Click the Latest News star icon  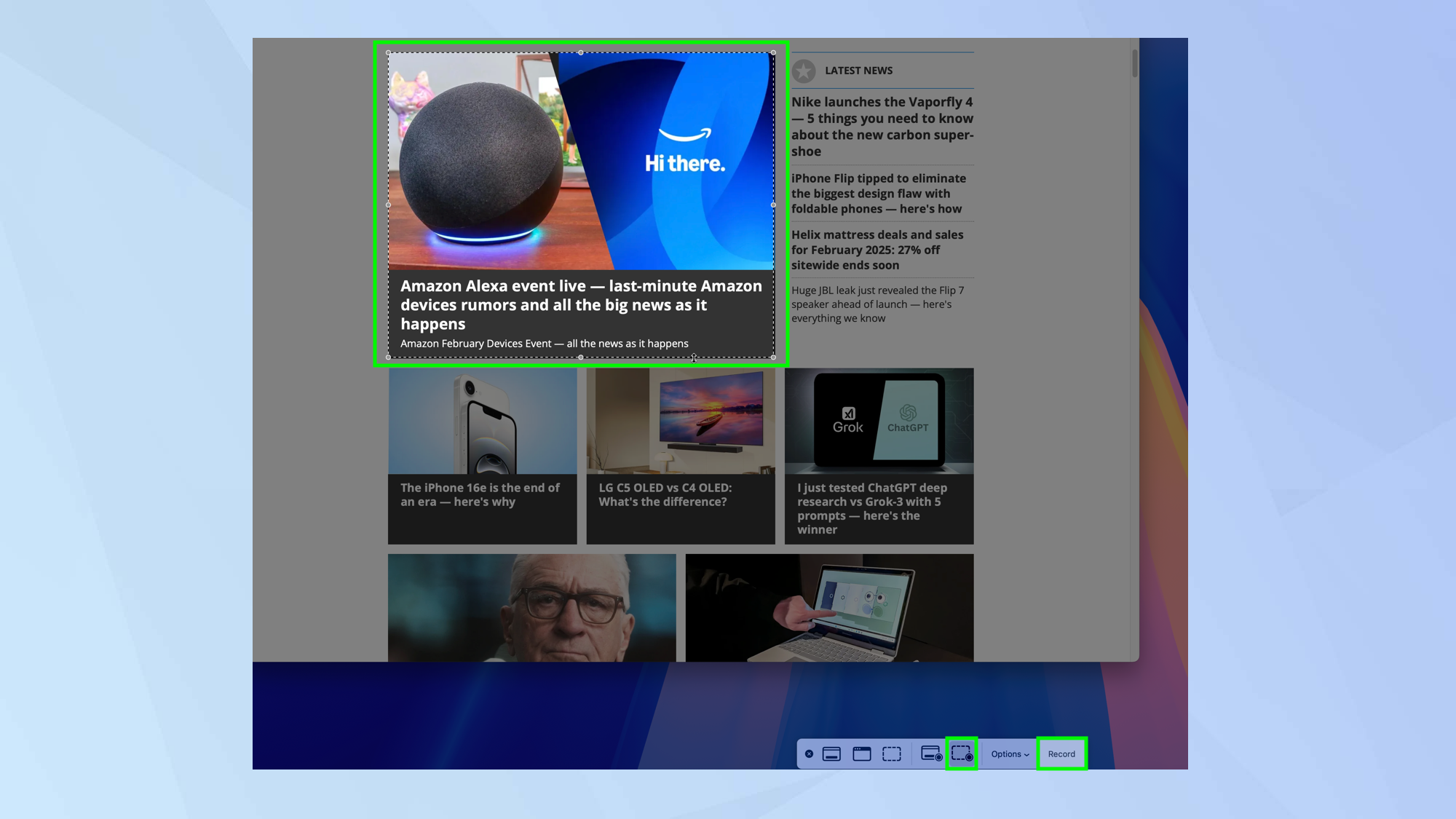click(804, 71)
